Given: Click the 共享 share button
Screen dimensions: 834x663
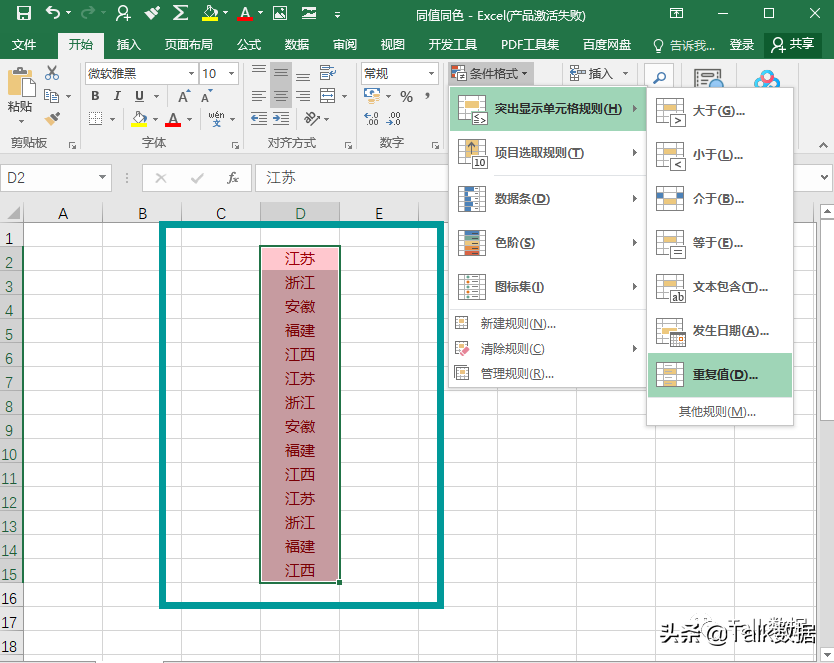Looking at the screenshot, I should [x=793, y=45].
